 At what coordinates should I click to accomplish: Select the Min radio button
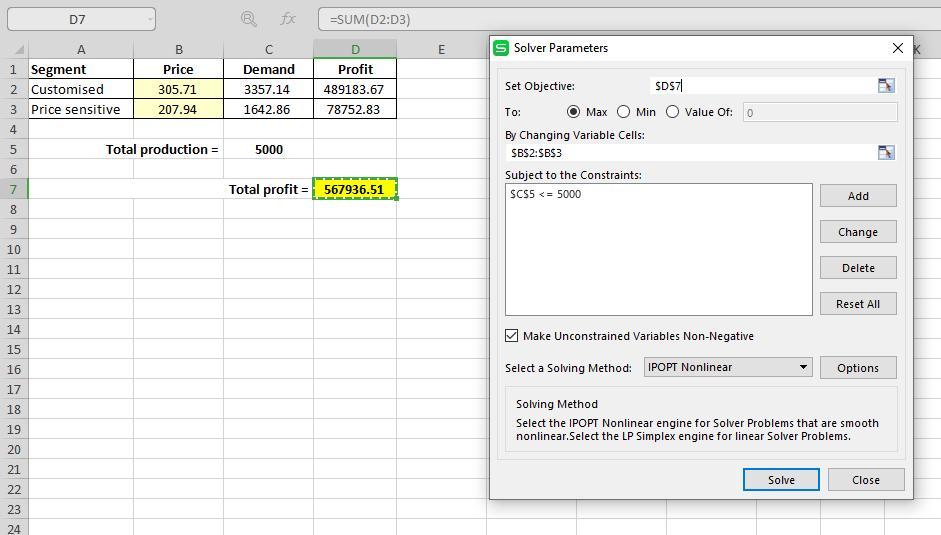point(624,112)
